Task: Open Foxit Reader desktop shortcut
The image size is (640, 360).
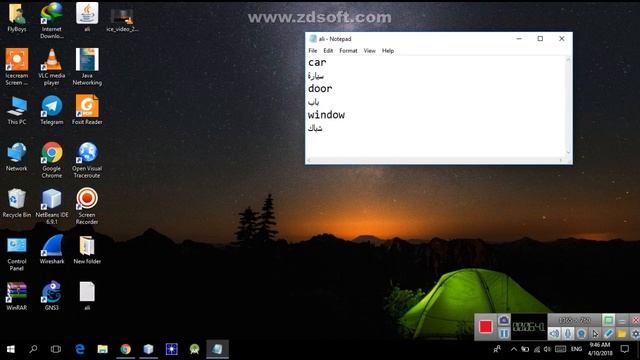Action: coord(87,110)
